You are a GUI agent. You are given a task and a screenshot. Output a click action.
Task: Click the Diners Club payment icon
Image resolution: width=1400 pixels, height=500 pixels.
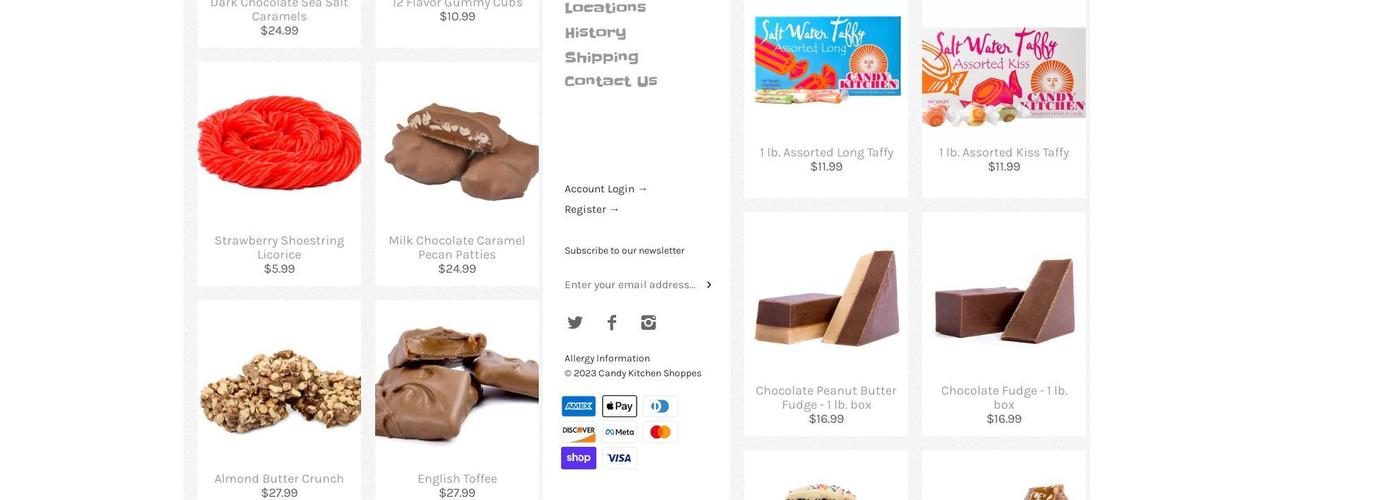point(660,406)
